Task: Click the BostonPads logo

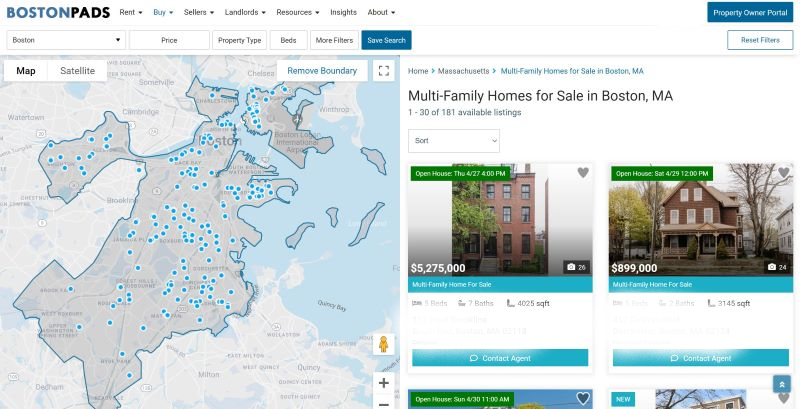Action: click(x=58, y=12)
